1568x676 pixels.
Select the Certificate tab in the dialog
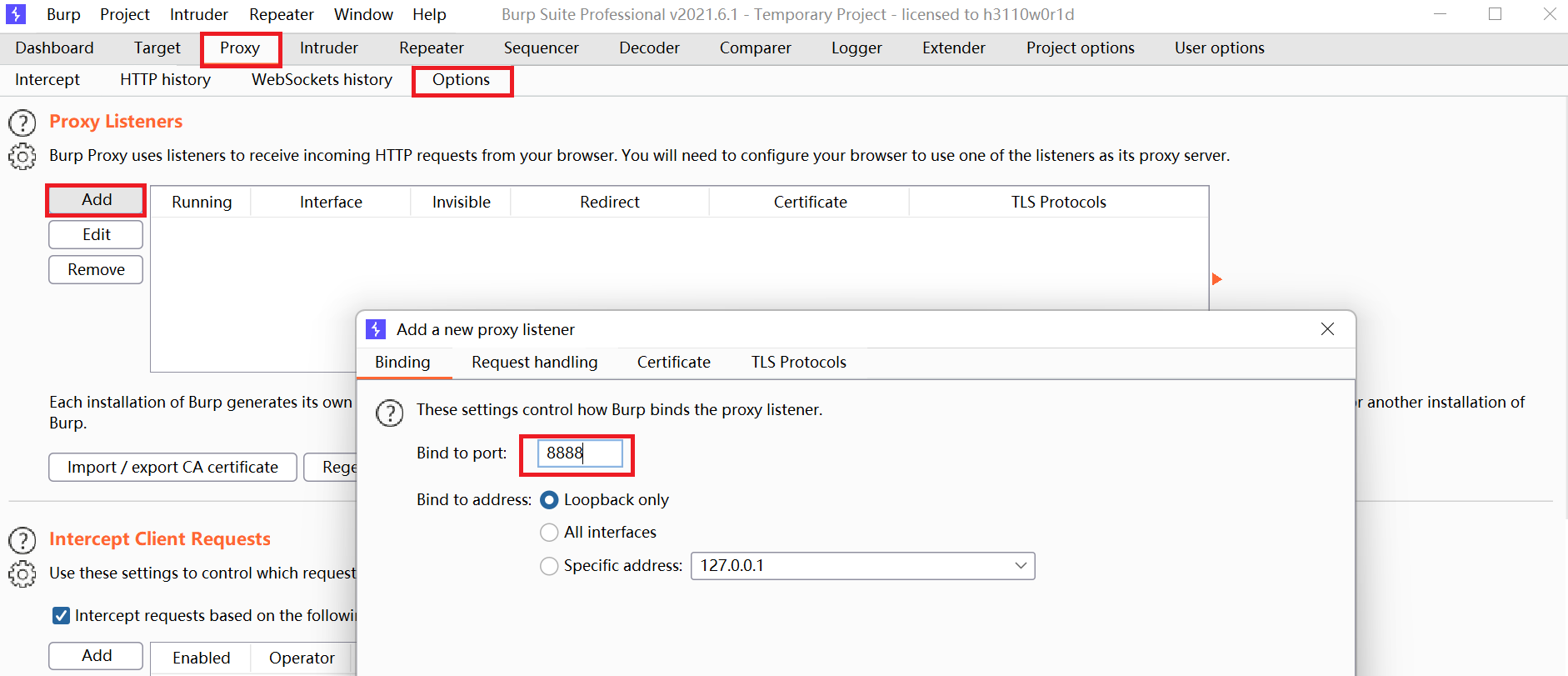674,363
